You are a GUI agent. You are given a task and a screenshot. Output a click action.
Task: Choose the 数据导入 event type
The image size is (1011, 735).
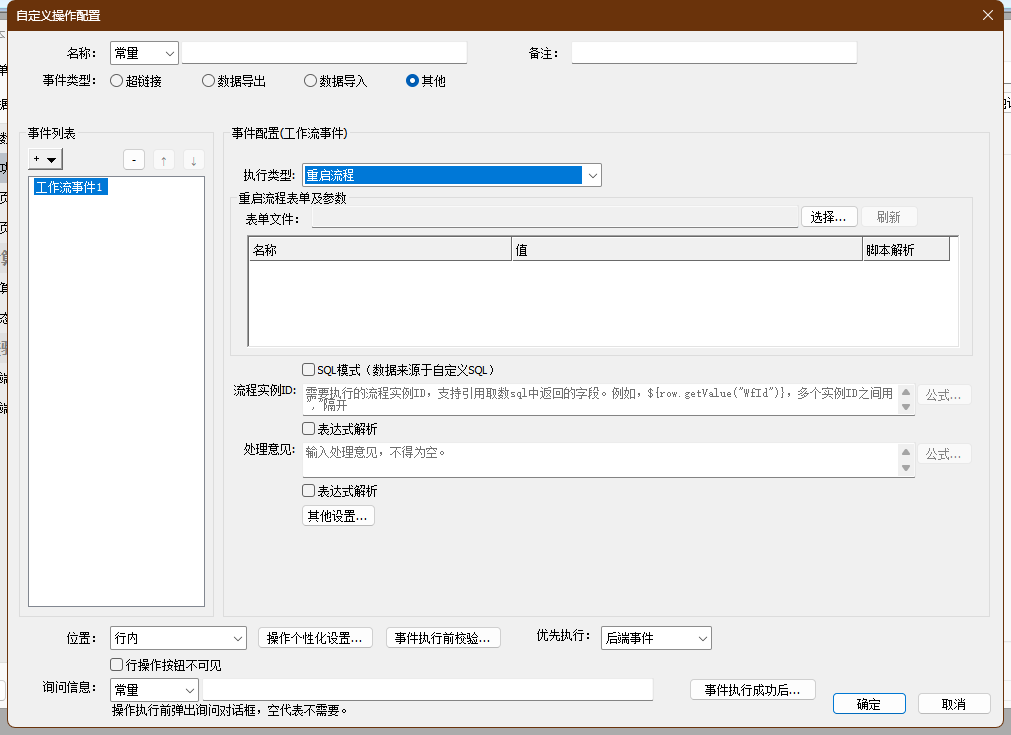click(310, 81)
